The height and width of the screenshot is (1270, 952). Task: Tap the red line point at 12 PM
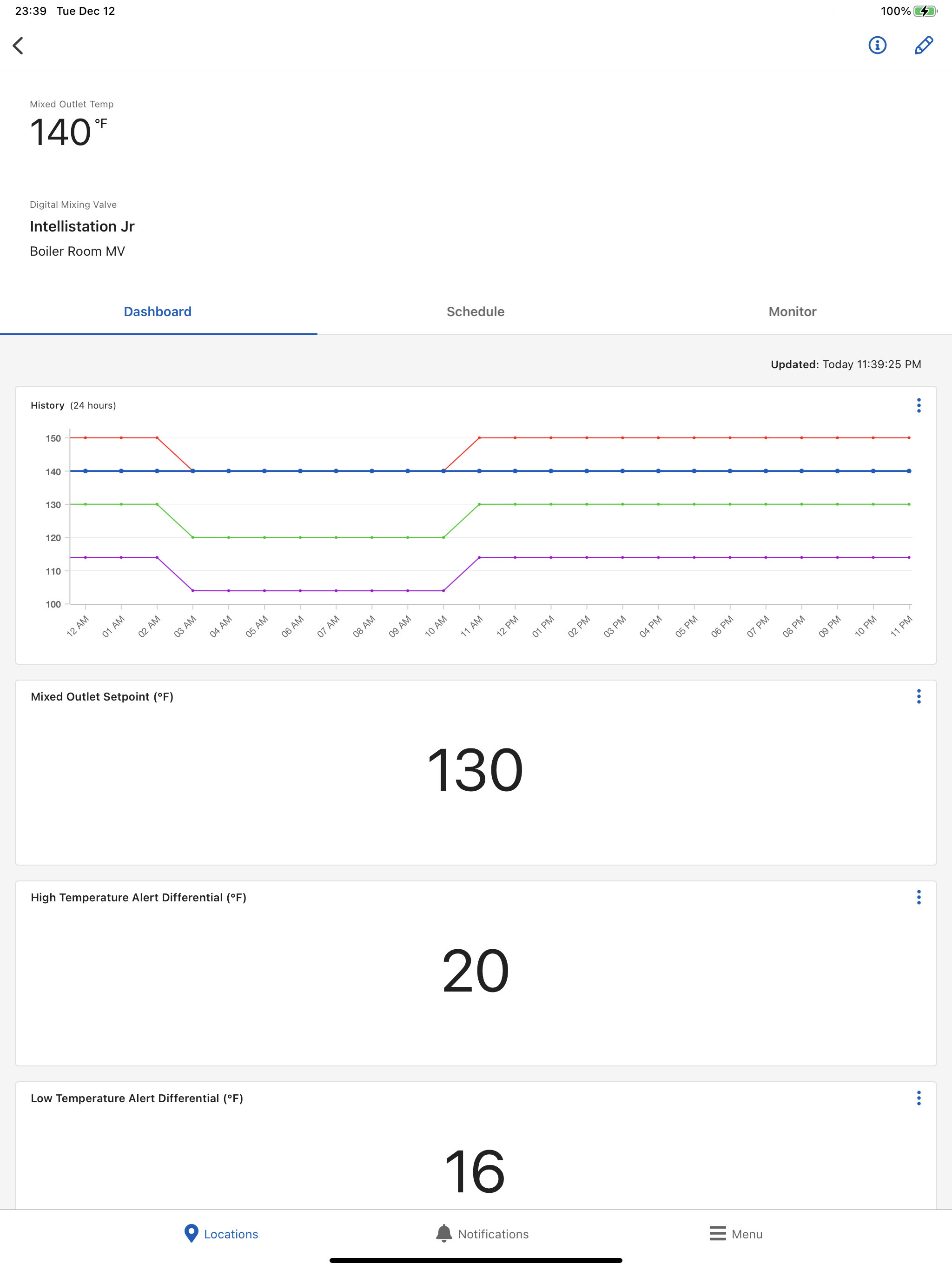[515, 438]
